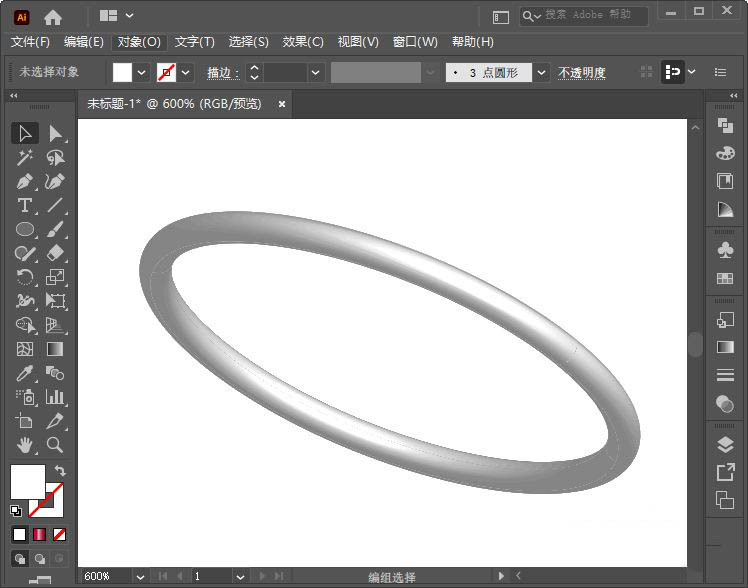The height and width of the screenshot is (588, 748).
Task: Swap fill and stroke colors
Action: (x=60, y=471)
